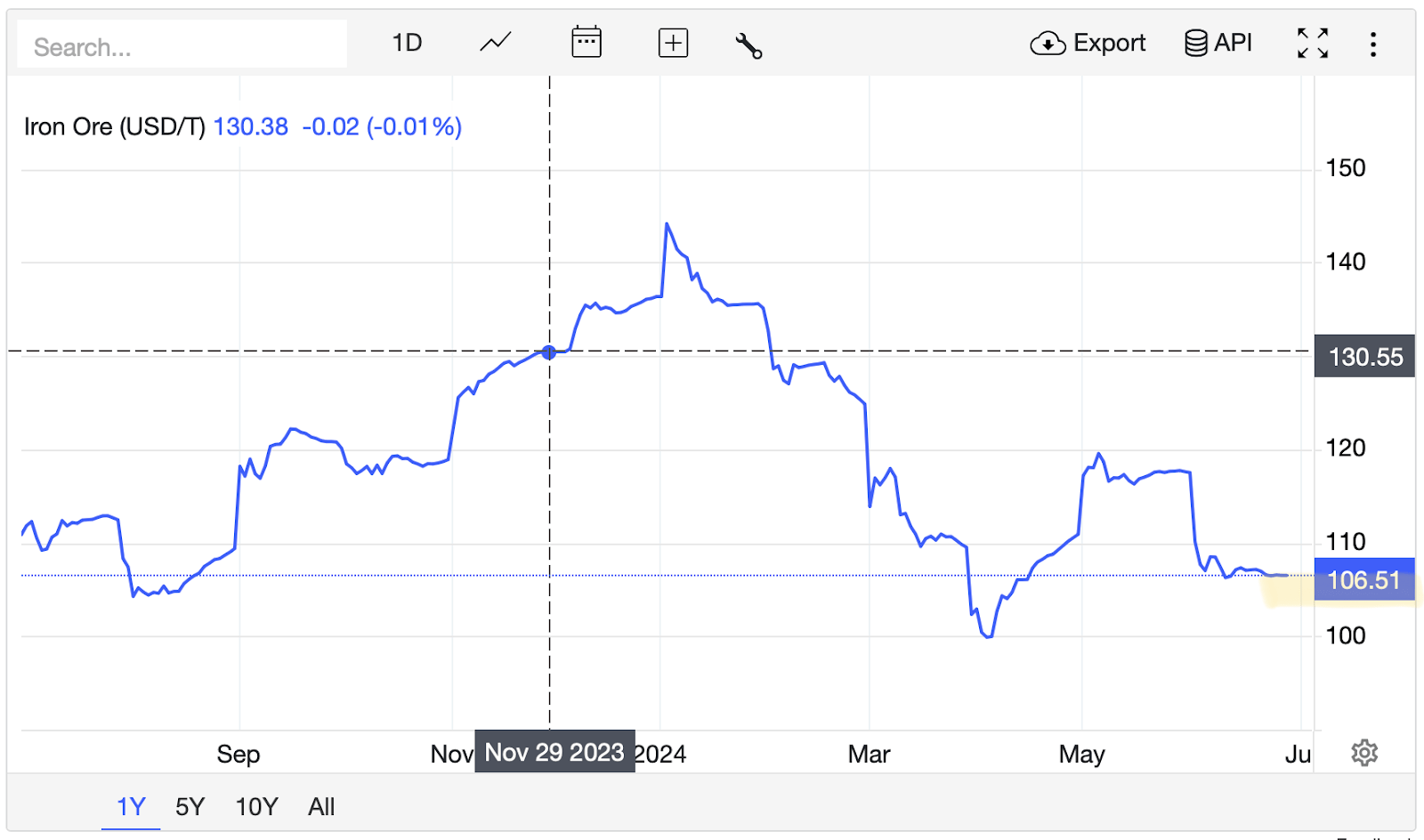Click the 140 y-axis label

(x=1346, y=262)
